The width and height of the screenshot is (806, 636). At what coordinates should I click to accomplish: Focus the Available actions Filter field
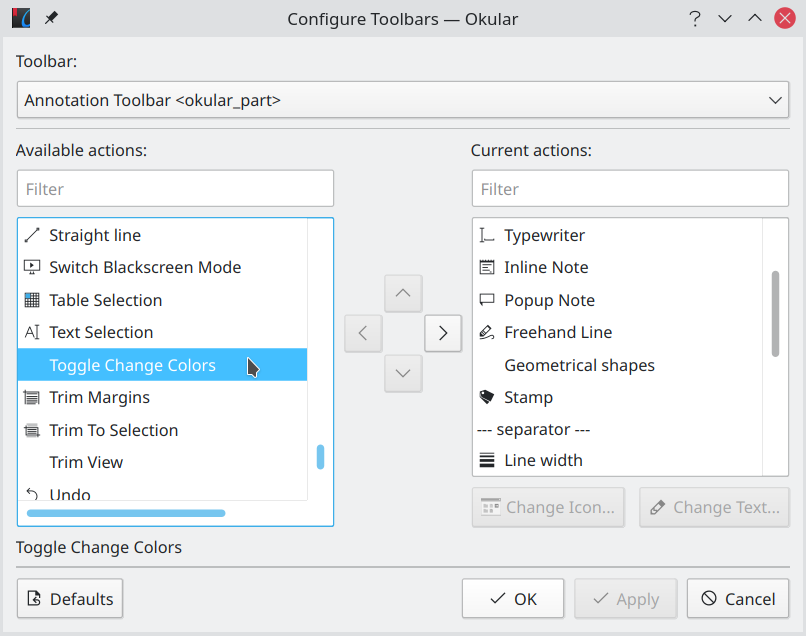175,189
